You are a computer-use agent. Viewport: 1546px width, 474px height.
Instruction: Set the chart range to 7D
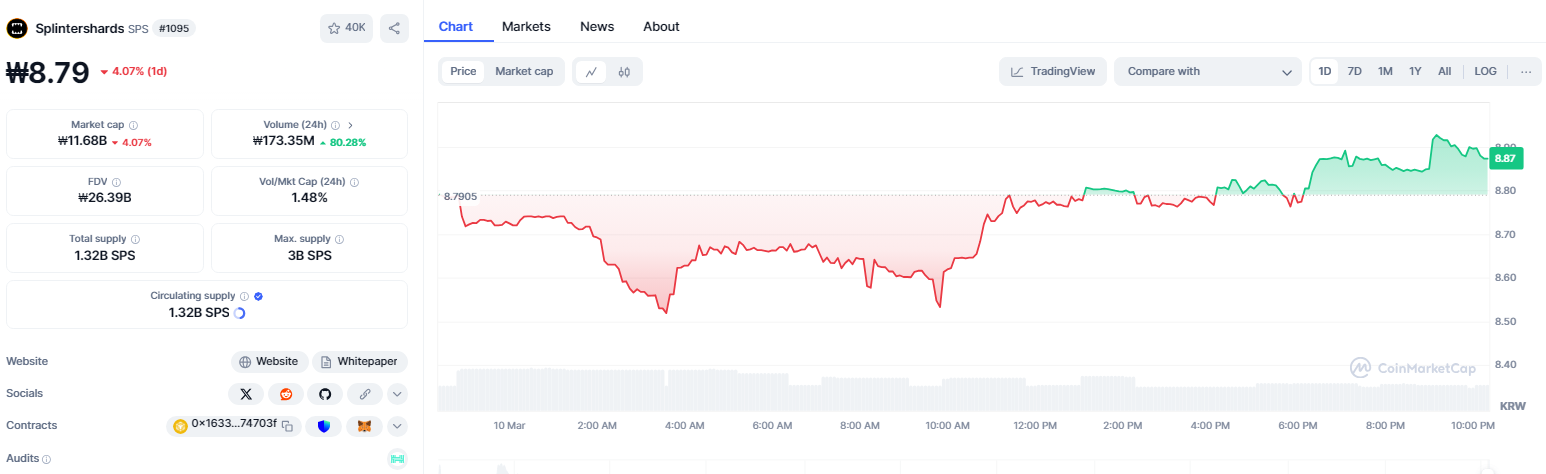pos(1354,71)
